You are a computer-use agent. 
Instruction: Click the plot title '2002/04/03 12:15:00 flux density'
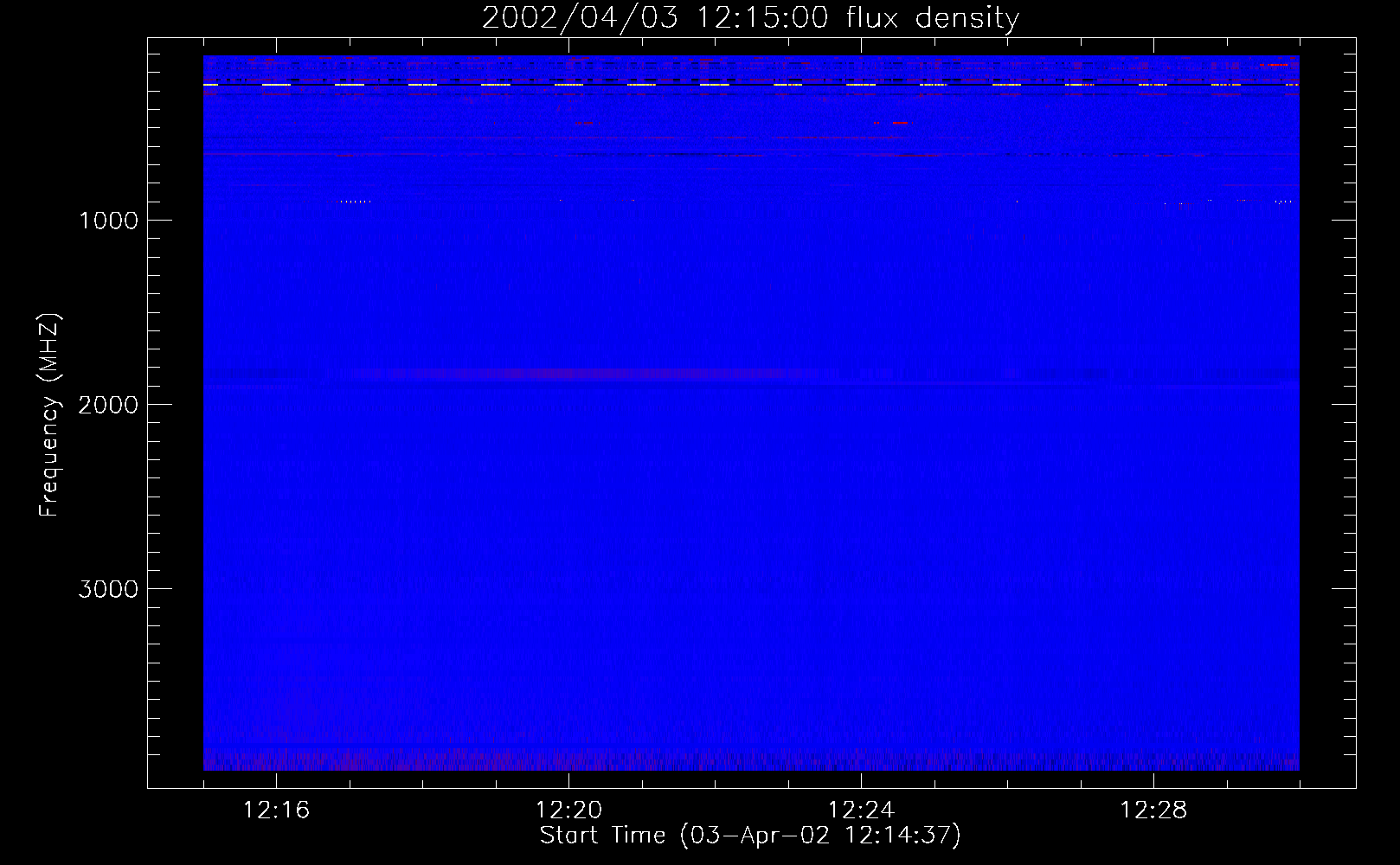(x=750, y=18)
